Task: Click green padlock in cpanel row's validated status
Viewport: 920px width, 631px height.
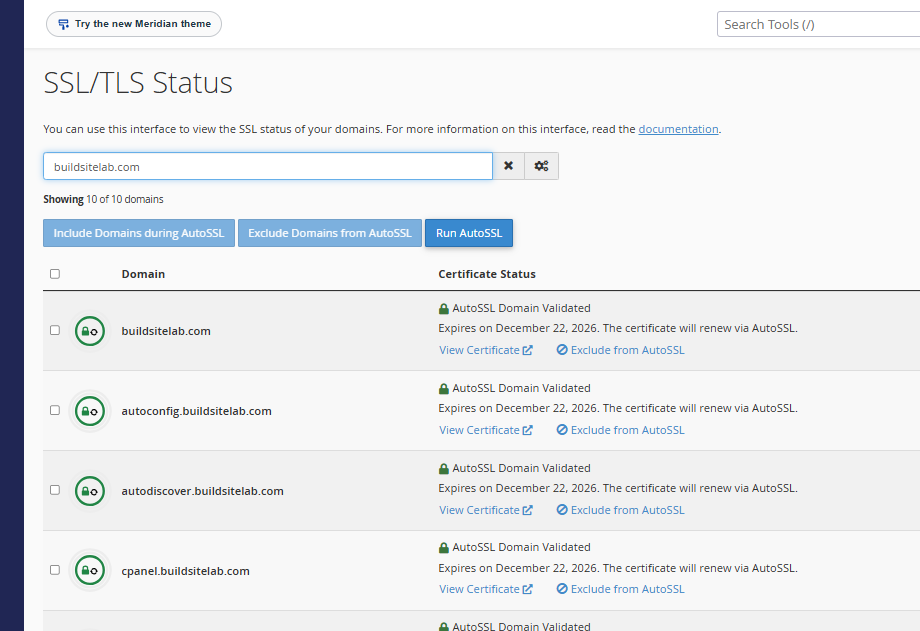Action: [x=444, y=548]
